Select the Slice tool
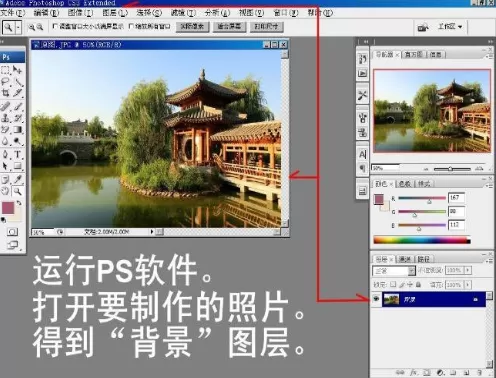 [x=18, y=93]
